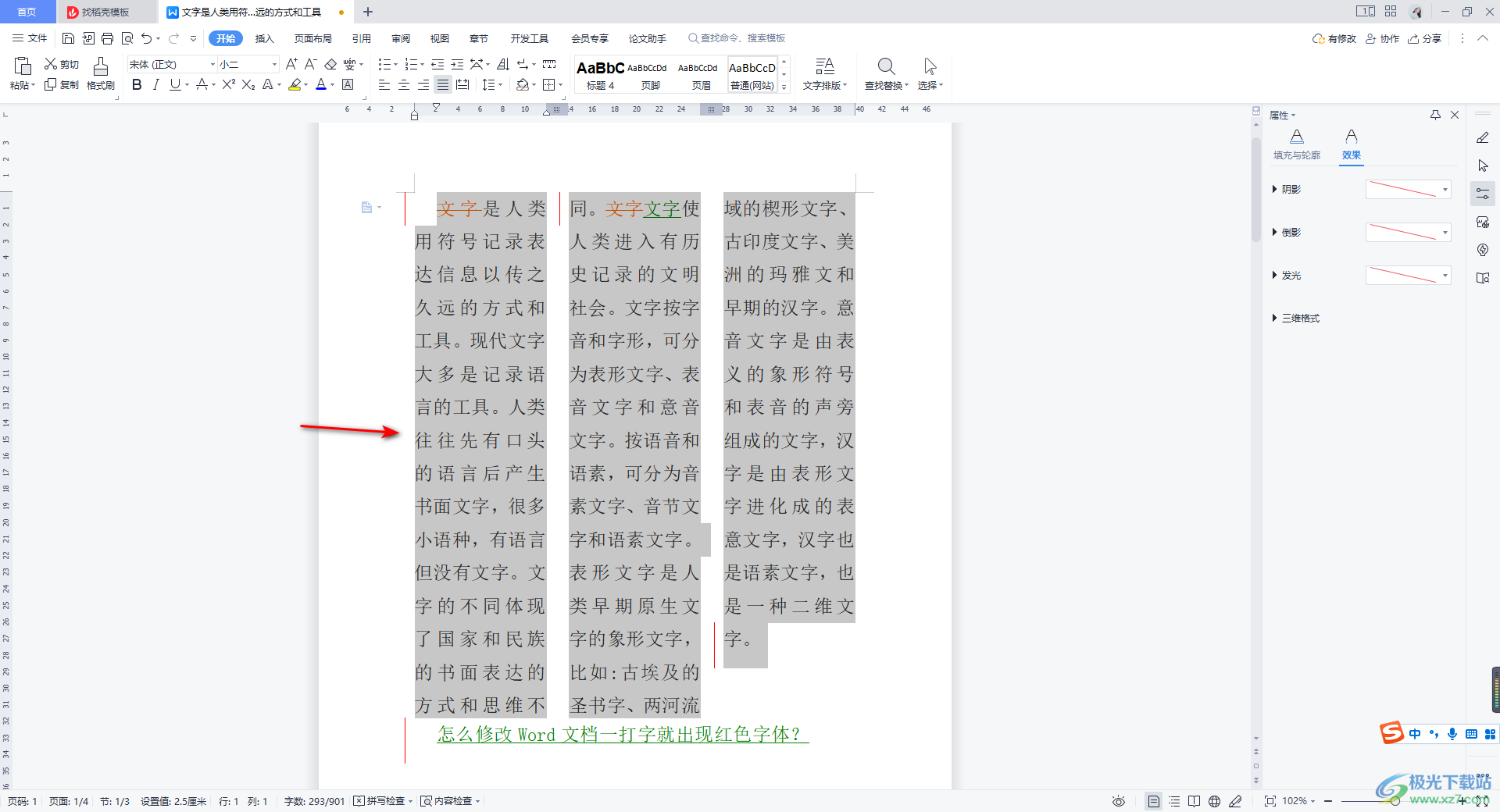
Task: Switch to Fill and Outline (填充与轮廓) tab
Action: click(x=1297, y=144)
